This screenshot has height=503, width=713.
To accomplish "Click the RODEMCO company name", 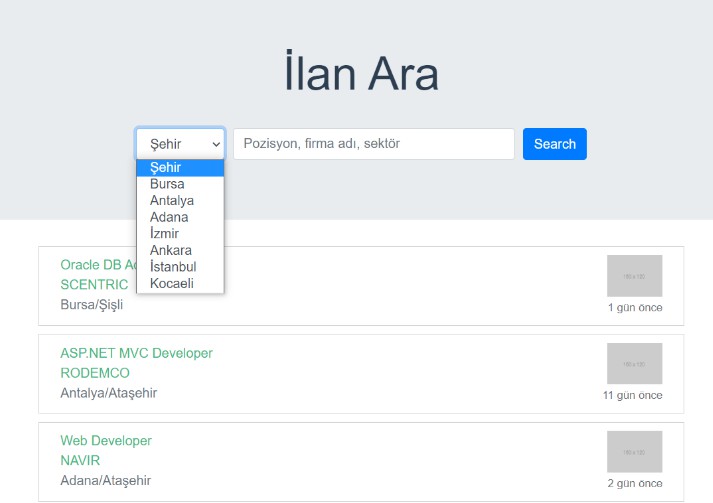I will tap(95, 373).
